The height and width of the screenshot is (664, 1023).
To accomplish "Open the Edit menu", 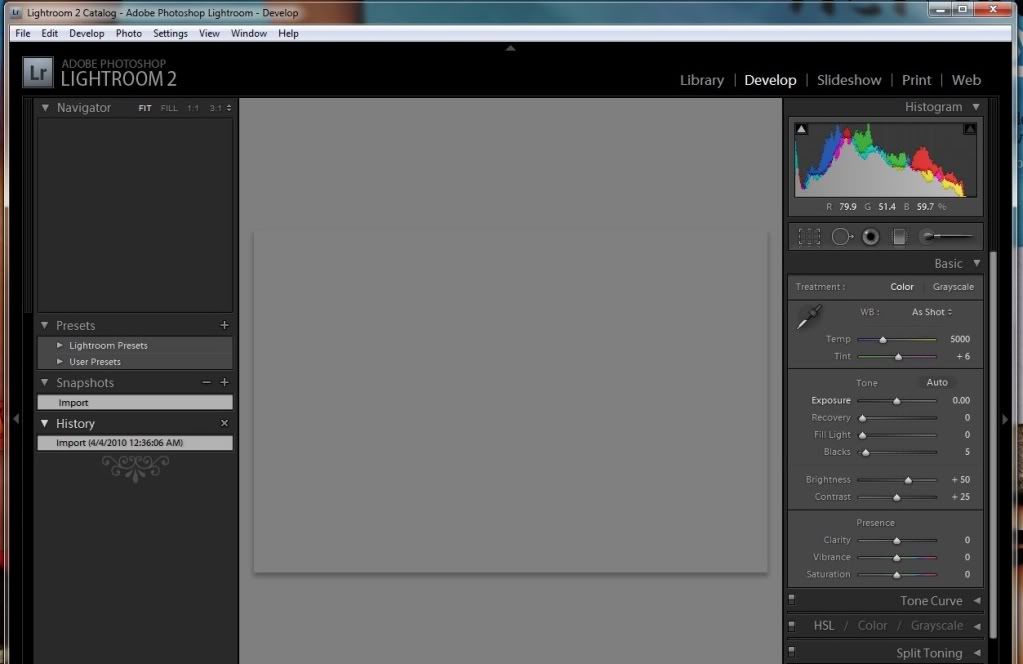I will pos(50,33).
